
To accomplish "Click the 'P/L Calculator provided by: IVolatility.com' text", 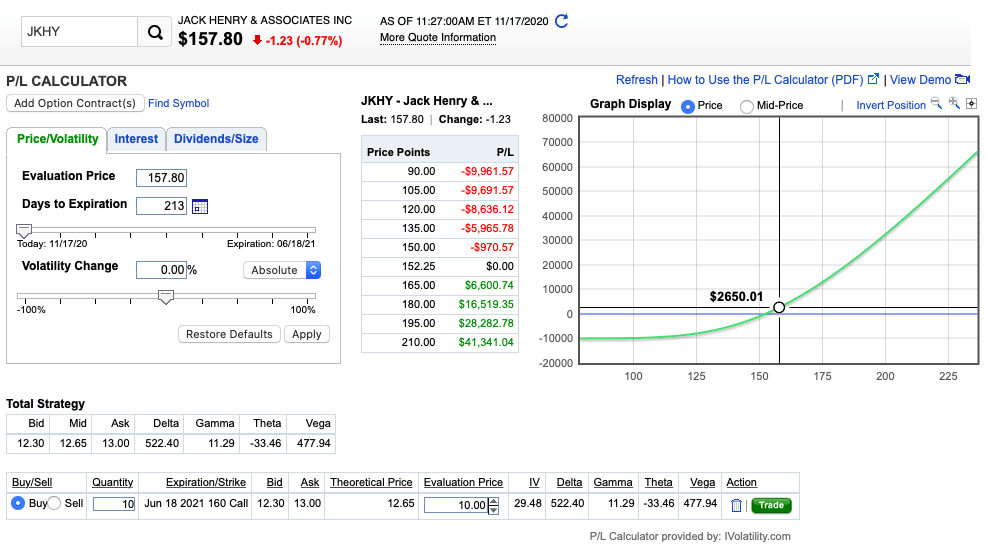I will (x=690, y=537).
